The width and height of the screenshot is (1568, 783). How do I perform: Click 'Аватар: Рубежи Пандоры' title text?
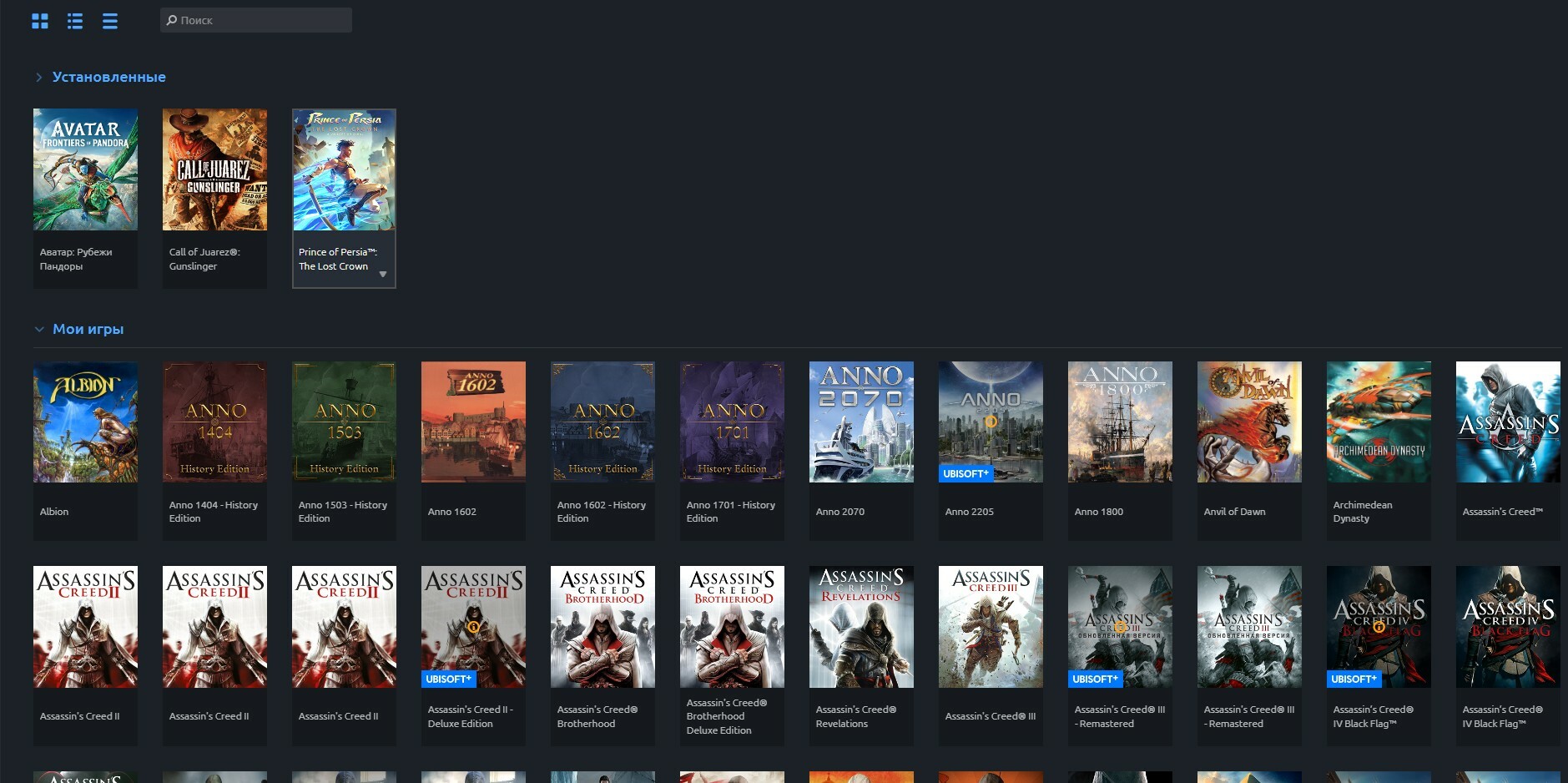point(76,259)
